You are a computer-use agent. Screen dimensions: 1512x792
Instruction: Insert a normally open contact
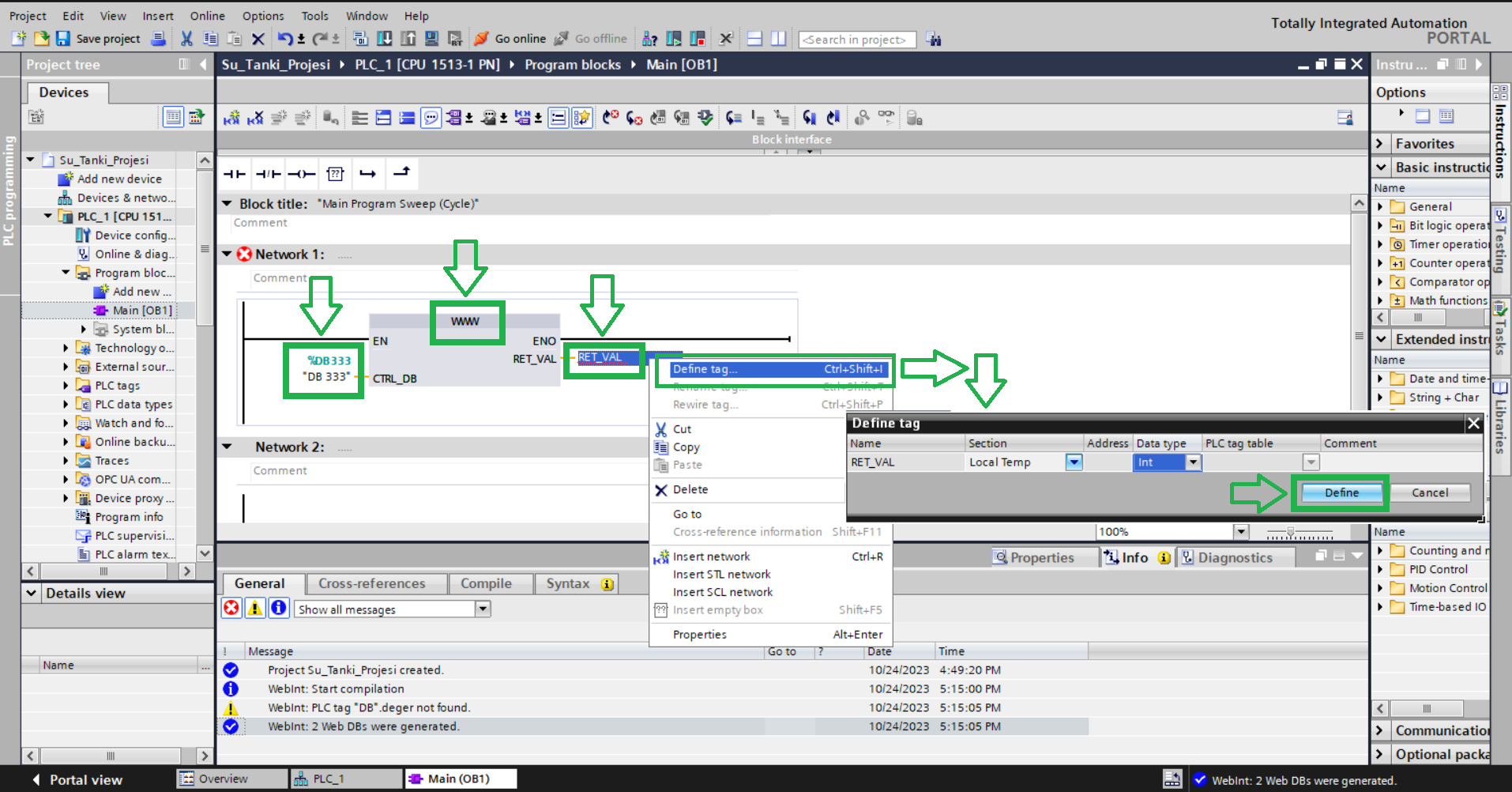coord(235,174)
